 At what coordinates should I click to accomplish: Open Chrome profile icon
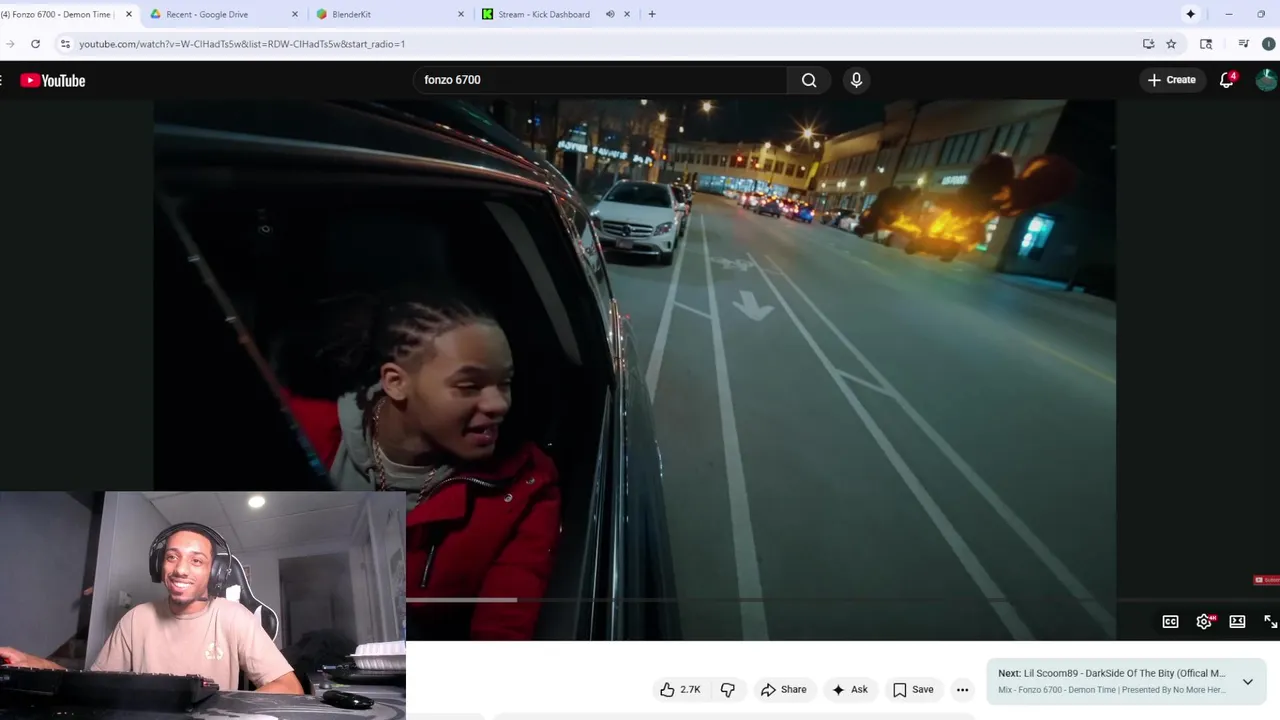tap(1268, 44)
